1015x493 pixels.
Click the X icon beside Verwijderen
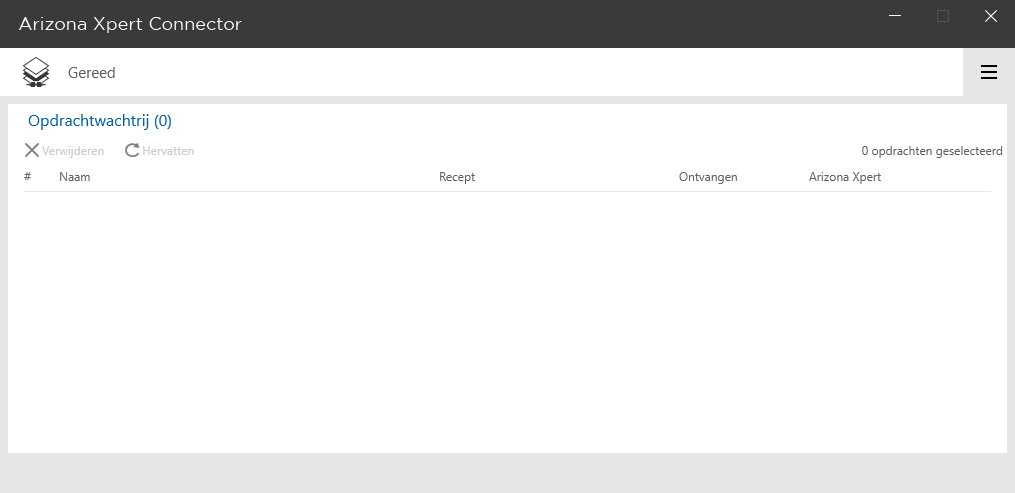click(32, 150)
